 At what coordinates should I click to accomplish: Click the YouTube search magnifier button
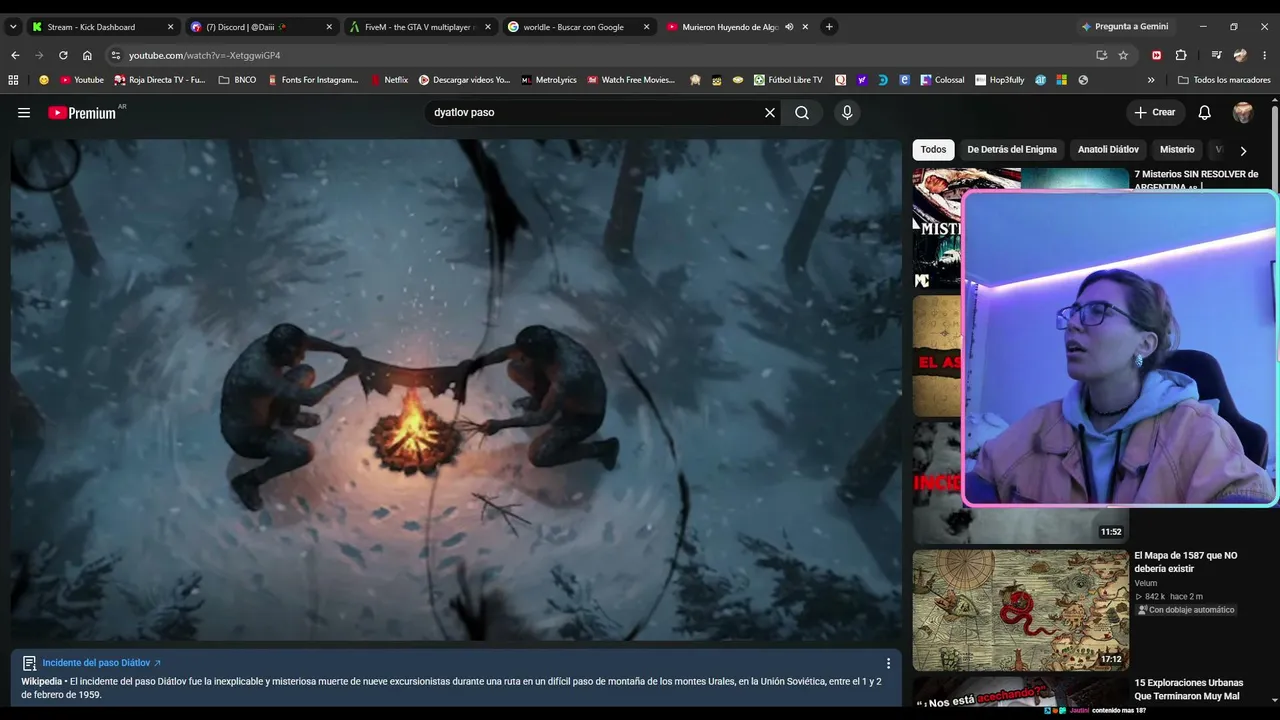pos(802,113)
